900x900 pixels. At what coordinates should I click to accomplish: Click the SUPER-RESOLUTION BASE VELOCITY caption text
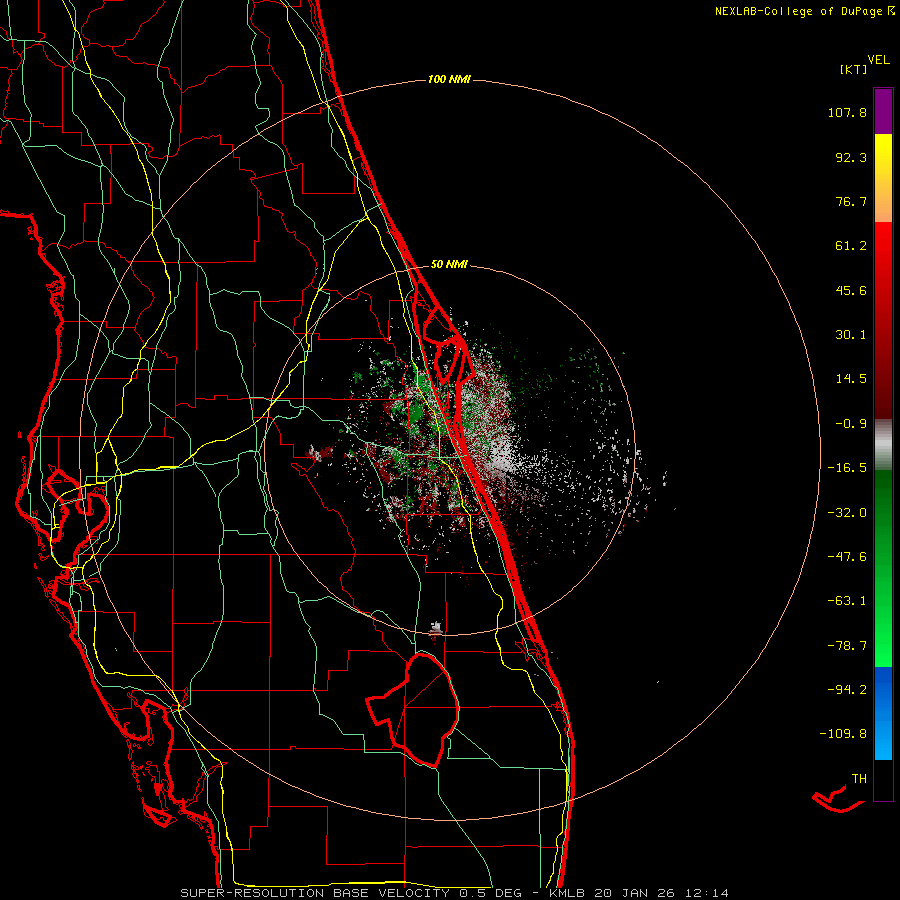pyautogui.click(x=315, y=893)
